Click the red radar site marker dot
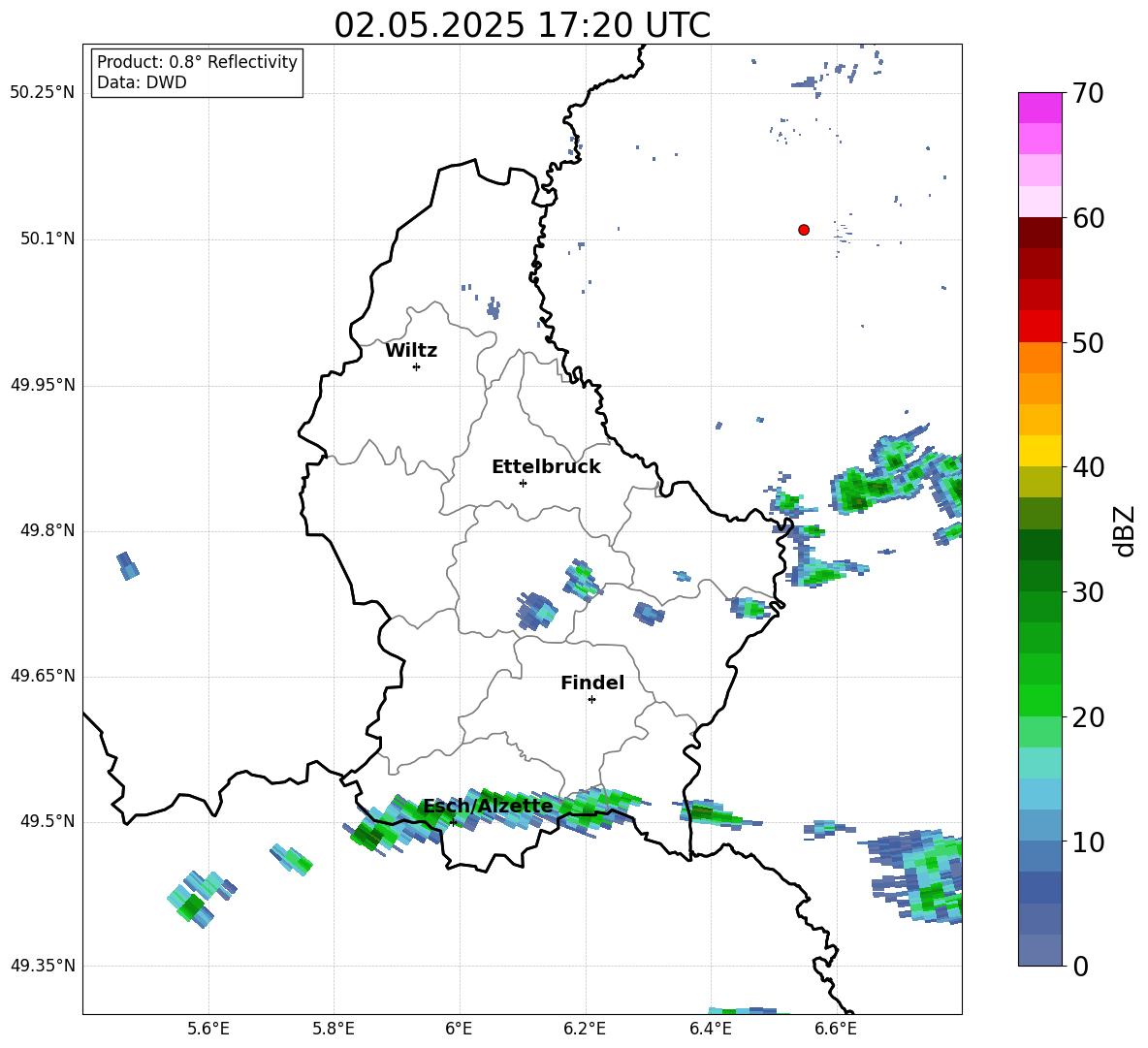This screenshot has width=1148, height=1048. [804, 230]
